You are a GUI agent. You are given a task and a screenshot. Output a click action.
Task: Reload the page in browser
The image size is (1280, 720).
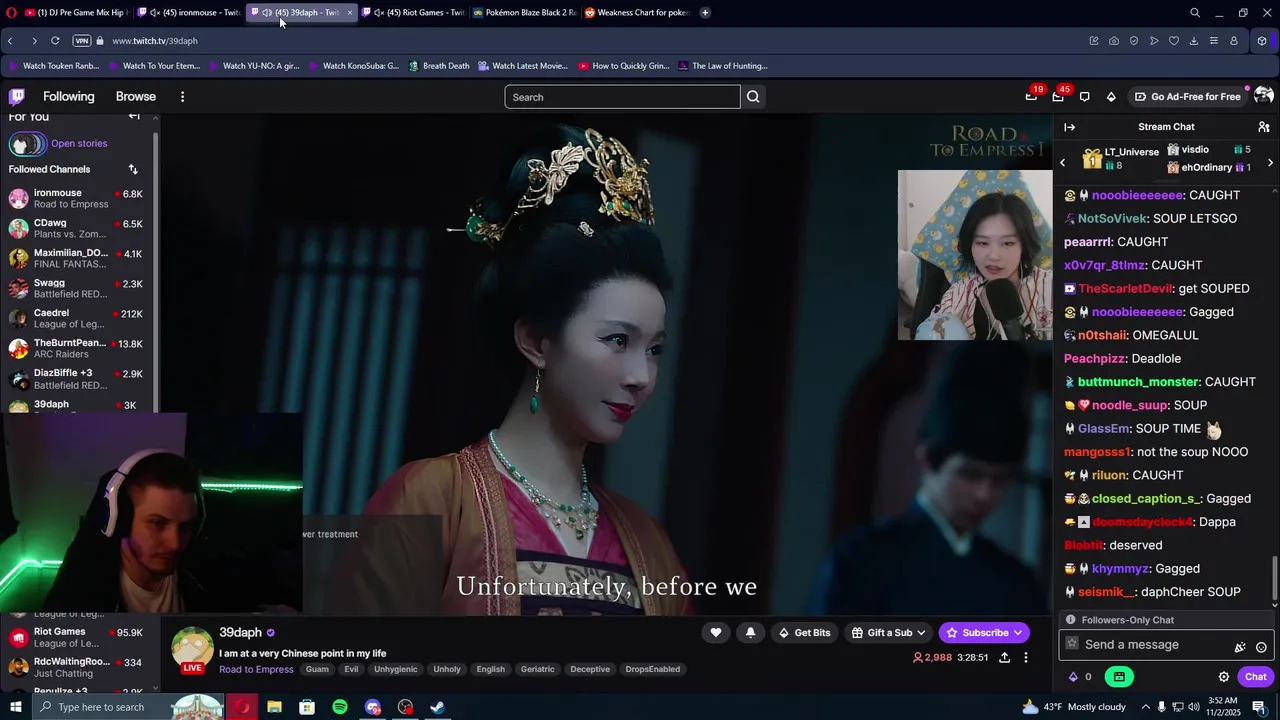click(55, 41)
